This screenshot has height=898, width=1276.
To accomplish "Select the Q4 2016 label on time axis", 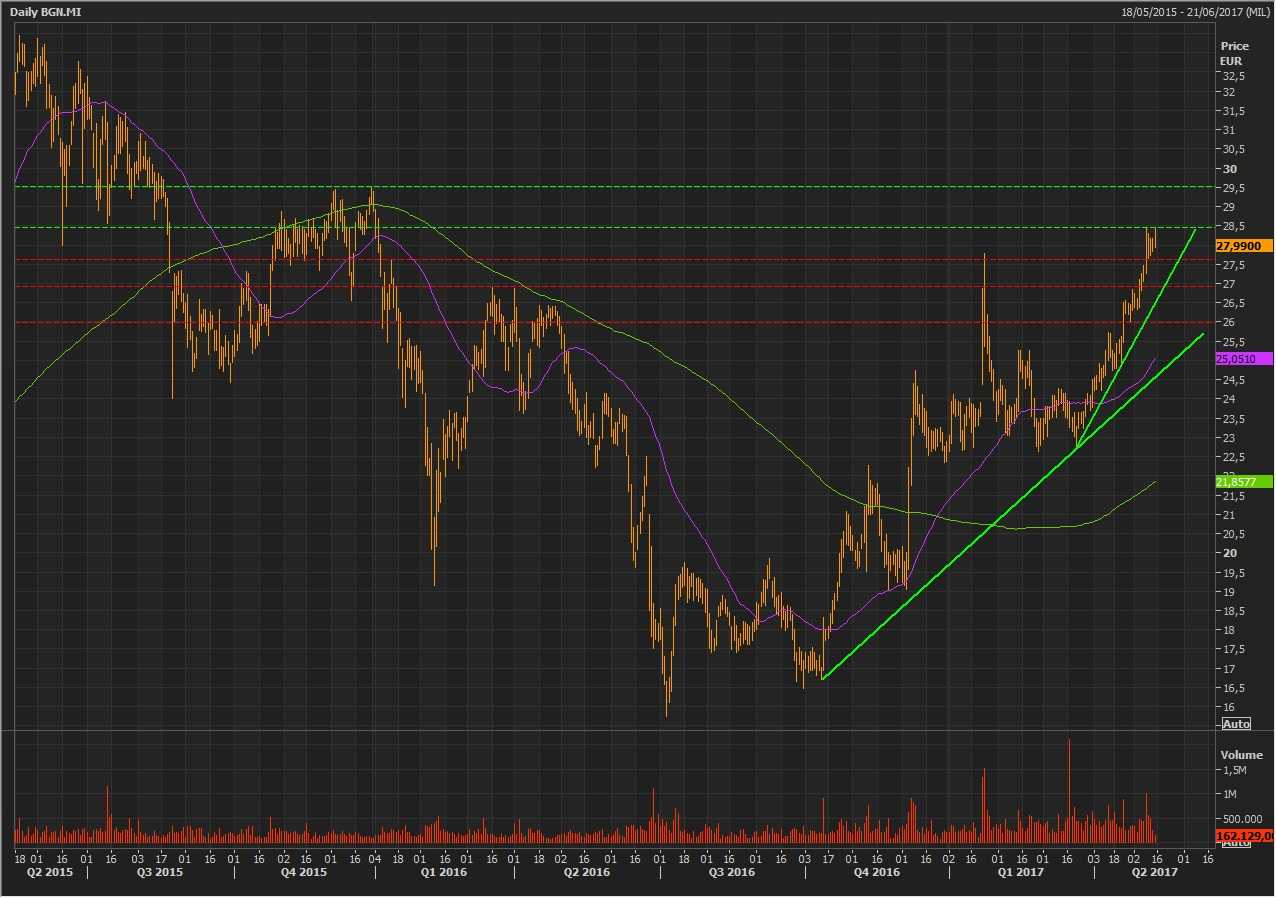I will click(877, 873).
